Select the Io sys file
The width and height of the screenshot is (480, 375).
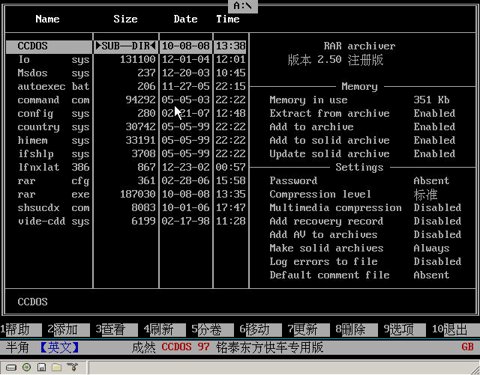tap(126, 60)
